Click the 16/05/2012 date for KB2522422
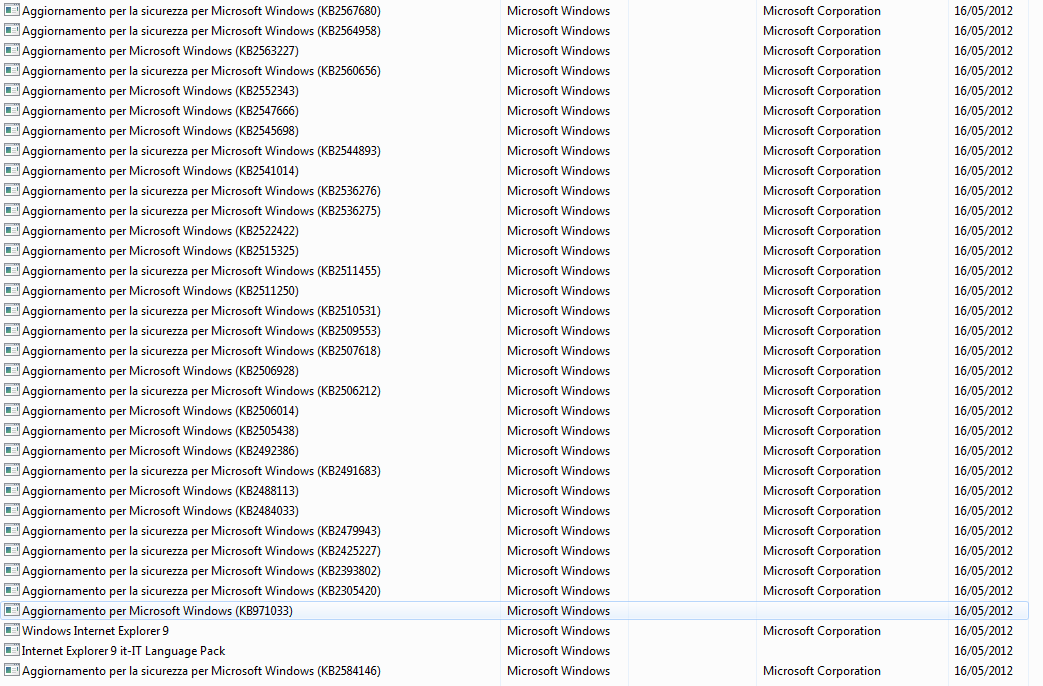The height and width of the screenshot is (686, 1043). click(x=983, y=230)
